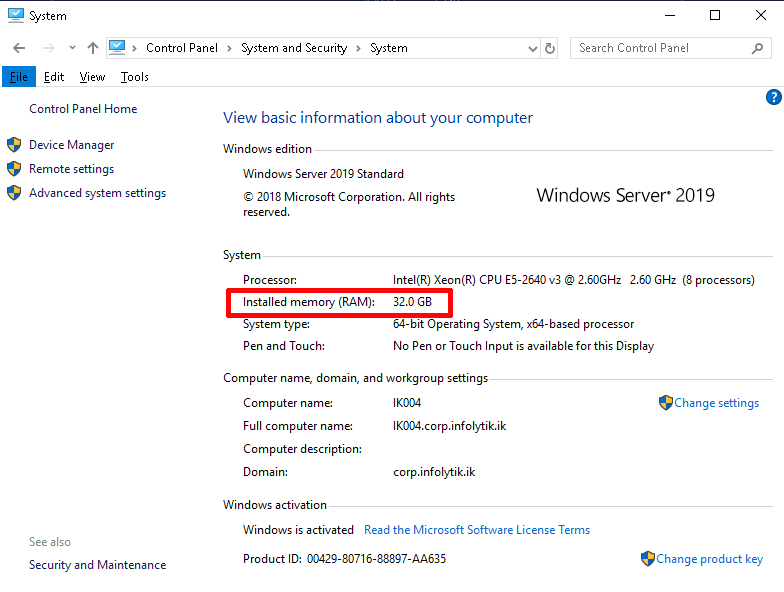Click the Domain value corp.infolytik.ik
Screen dimensions: 784x592
[434, 472]
